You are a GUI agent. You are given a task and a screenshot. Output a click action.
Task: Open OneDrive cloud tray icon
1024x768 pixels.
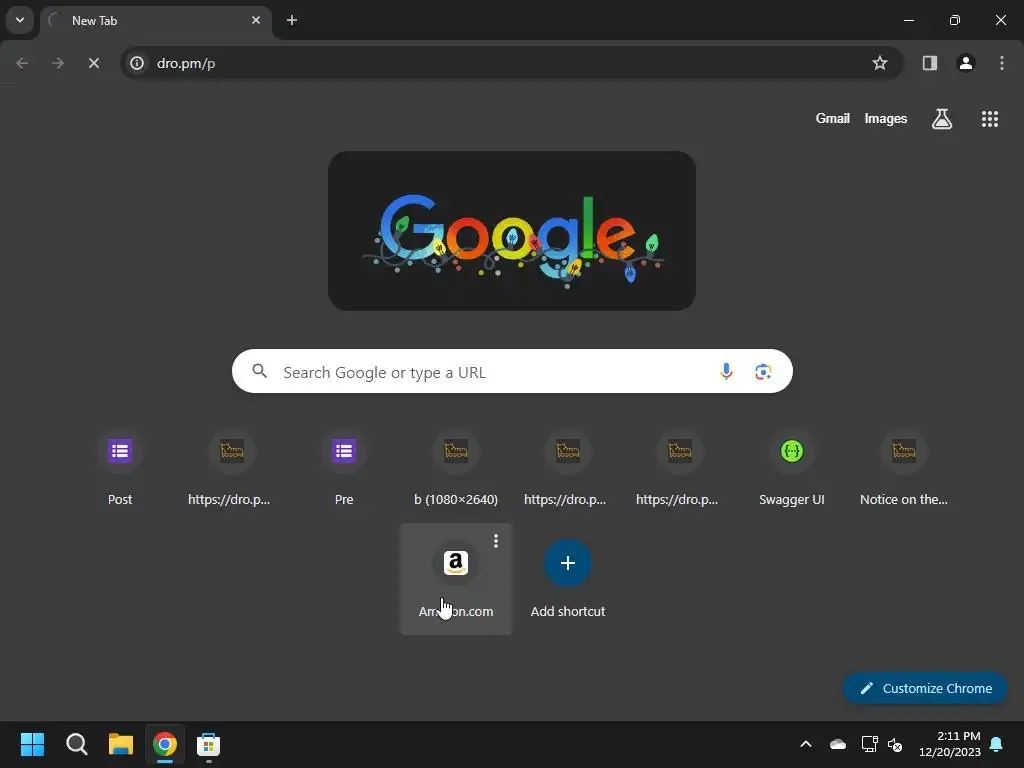pyautogui.click(x=838, y=744)
